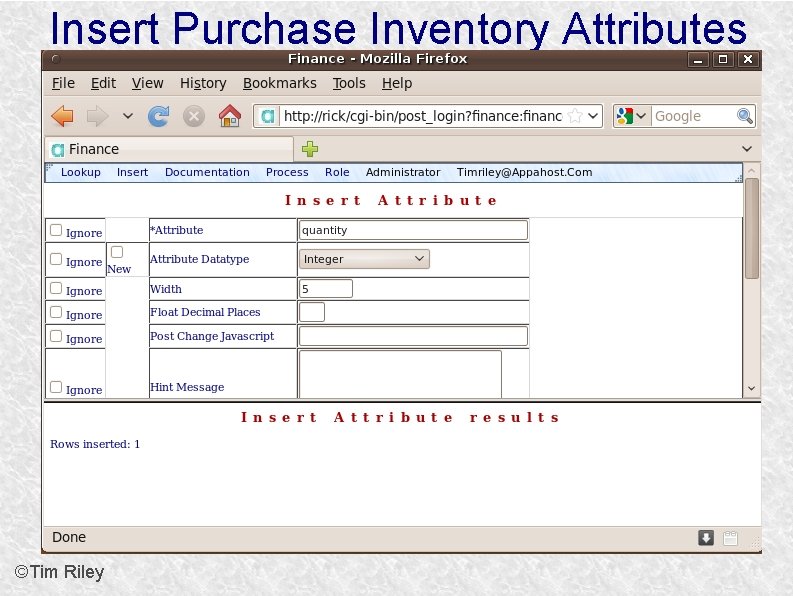Click the Administrator menu item
The height and width of the screenshot is (596, 793).
[x=403, y=172]
